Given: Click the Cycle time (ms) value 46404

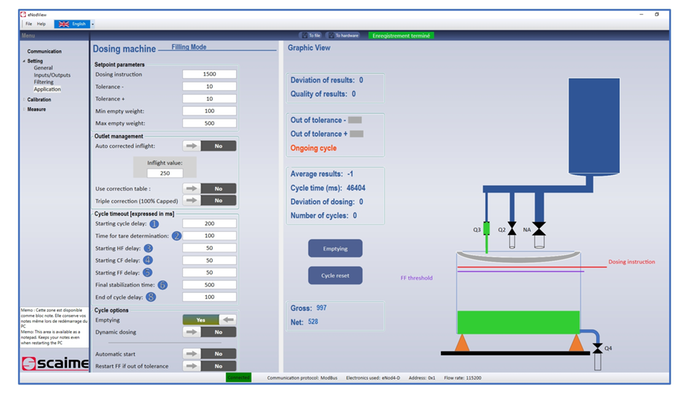Looking at the screenshot, I should tap(356, 188).
